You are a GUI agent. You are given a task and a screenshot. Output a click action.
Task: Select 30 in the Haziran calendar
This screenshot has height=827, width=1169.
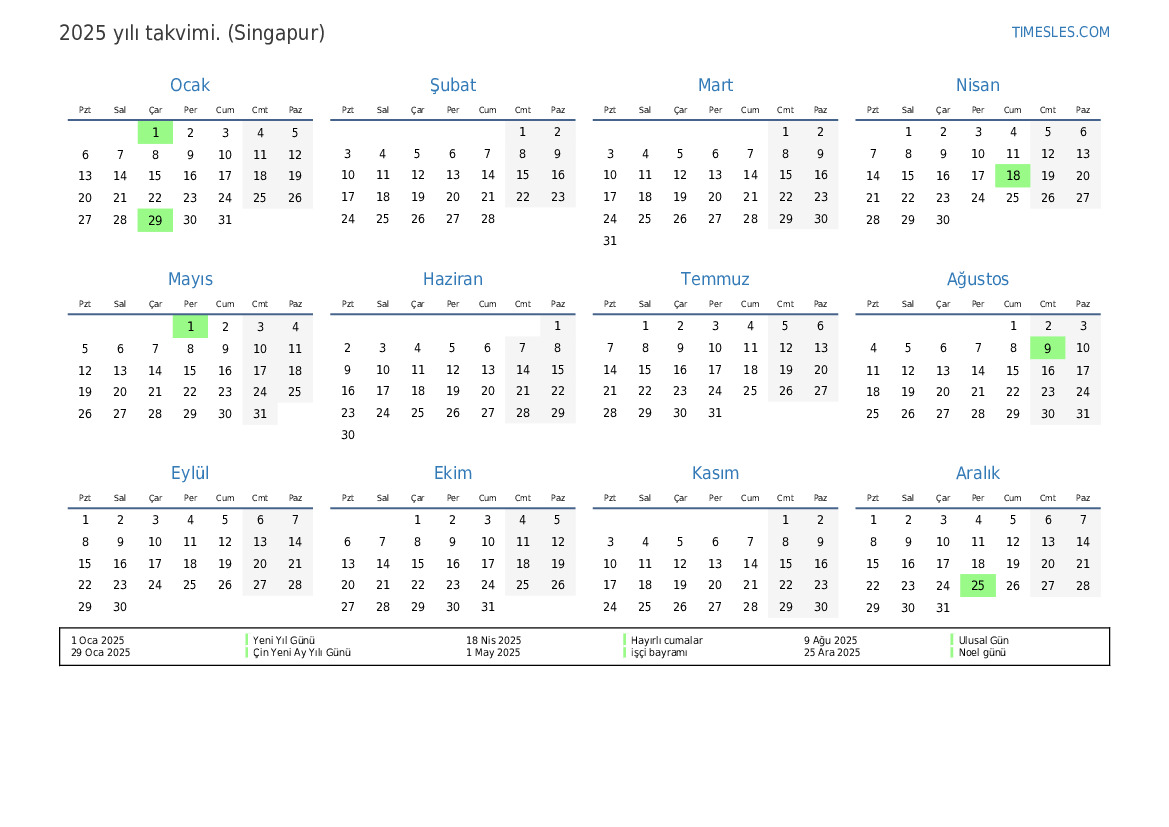[x=347, y=435]
